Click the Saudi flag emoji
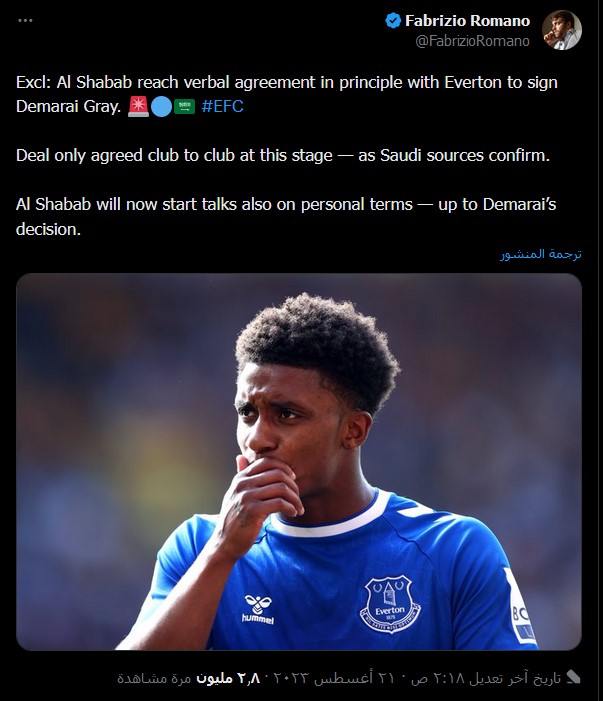603x701 pixels. pos(184,107)
